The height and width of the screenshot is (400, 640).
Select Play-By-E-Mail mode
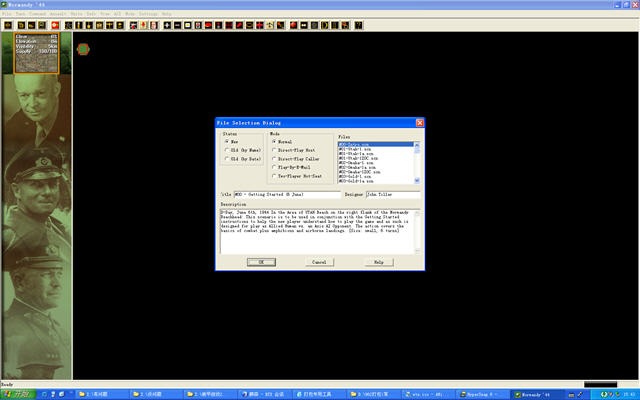tap(274, 167)
